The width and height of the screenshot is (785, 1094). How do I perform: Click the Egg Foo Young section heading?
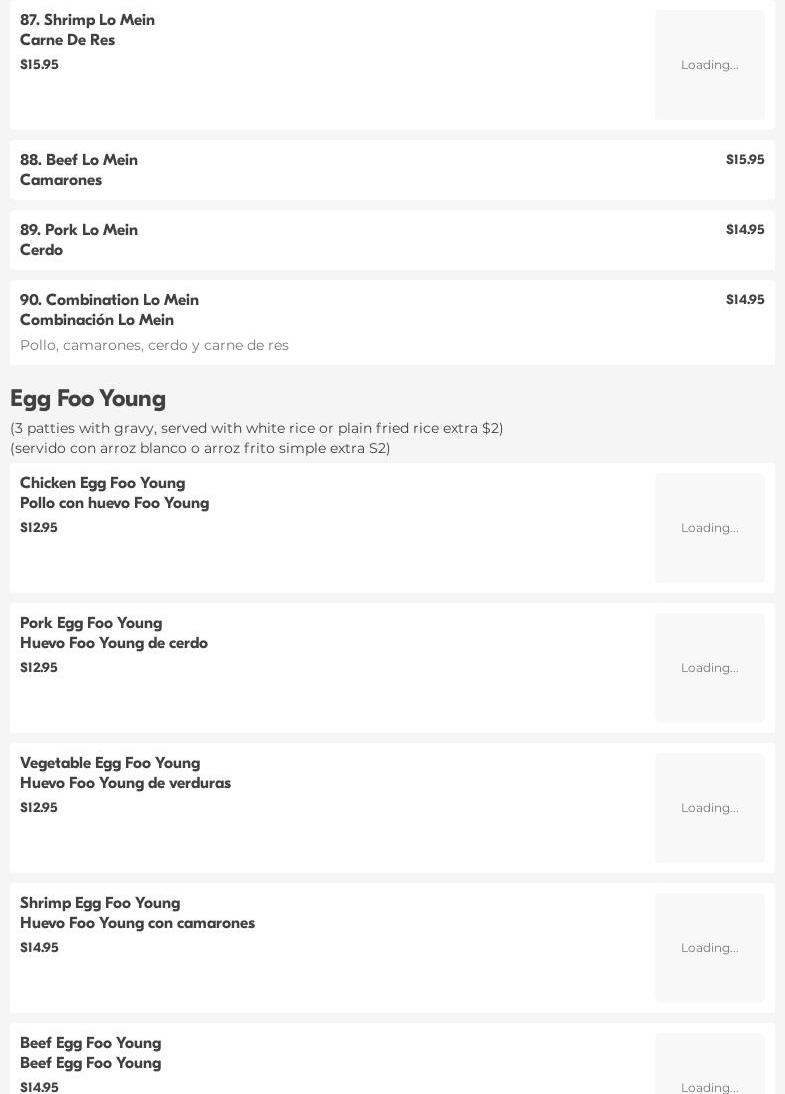(88, 398)
